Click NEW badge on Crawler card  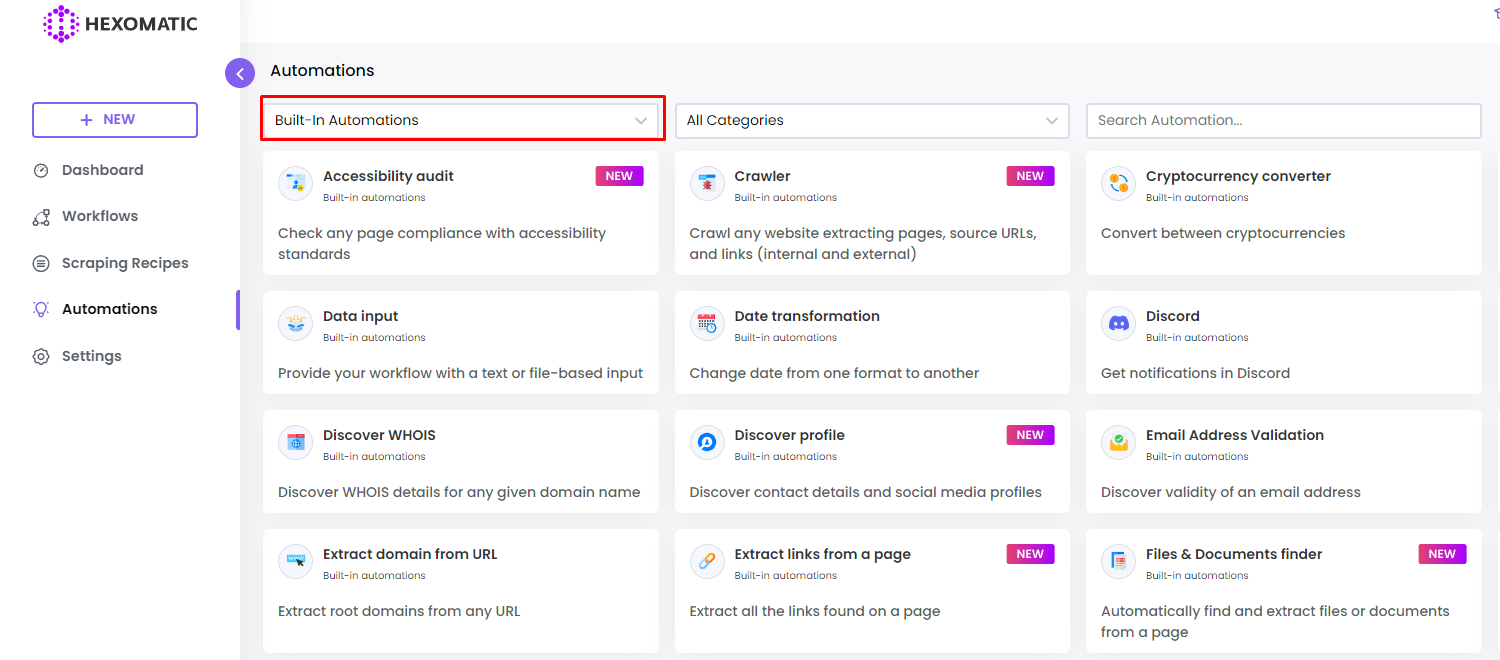1030,176
